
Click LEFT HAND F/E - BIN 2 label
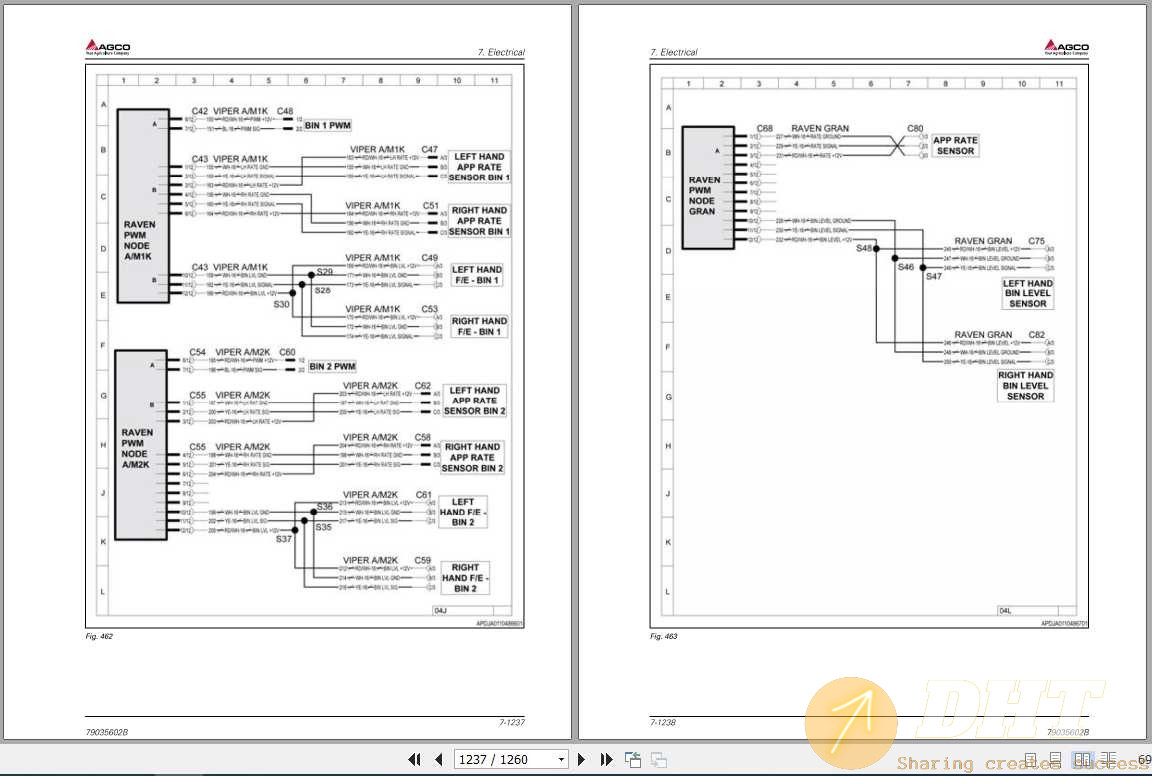[x=463, y=512]
